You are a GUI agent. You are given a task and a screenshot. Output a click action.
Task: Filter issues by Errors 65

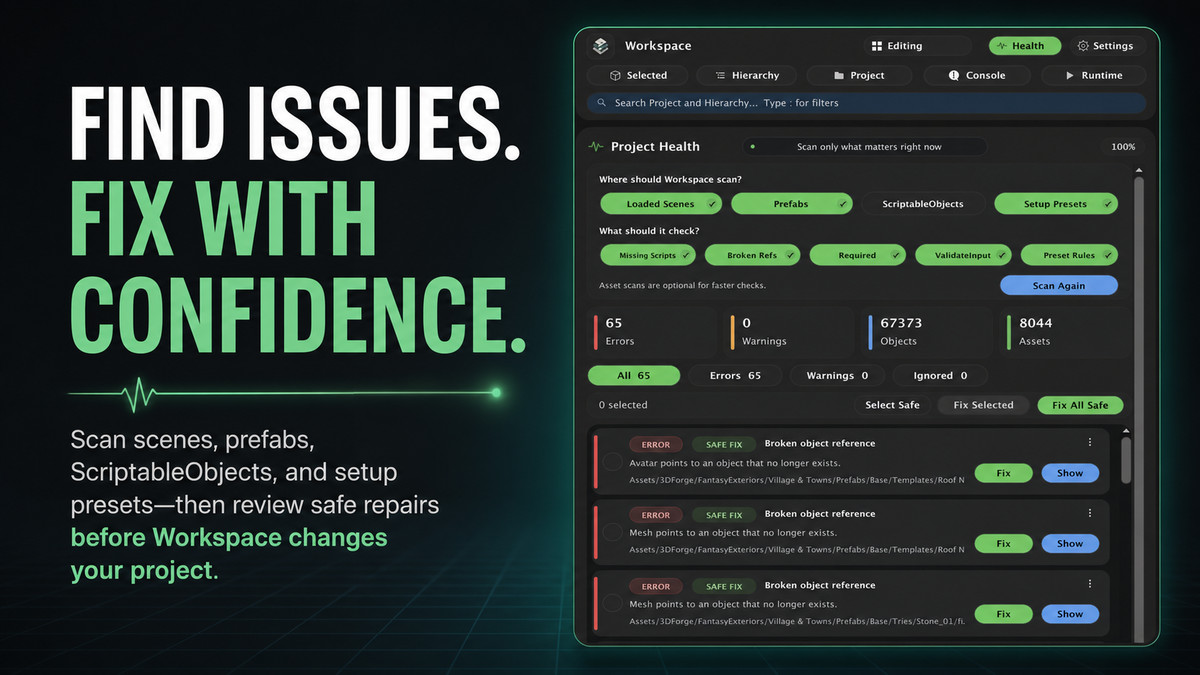coord(735,376)
